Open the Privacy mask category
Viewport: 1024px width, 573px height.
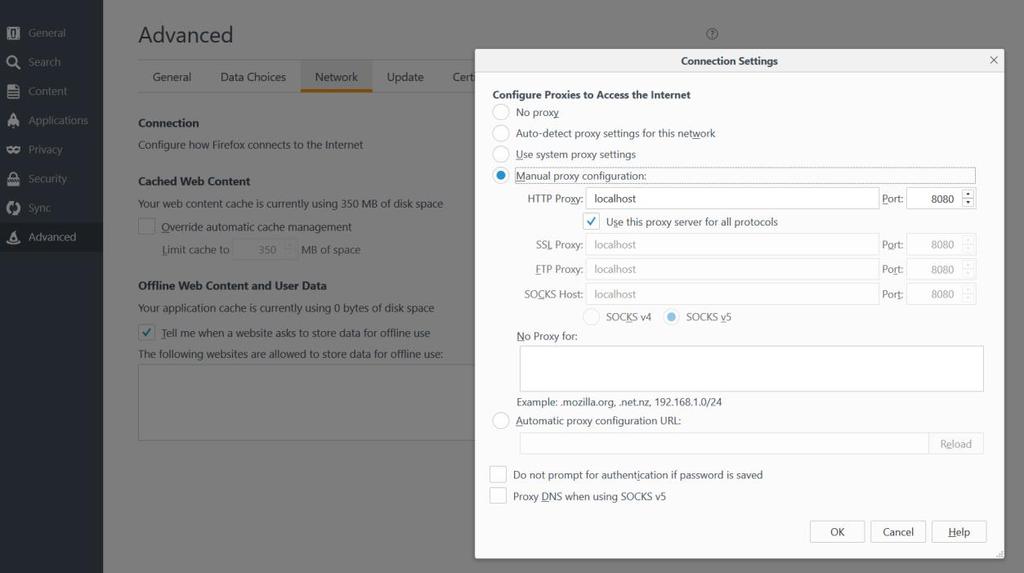pyautogui.click(x=51, y=150)
